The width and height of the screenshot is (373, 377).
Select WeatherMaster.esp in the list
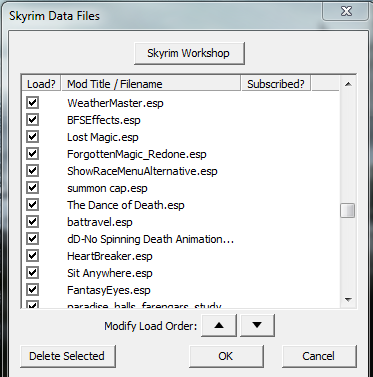coord(115,103)
